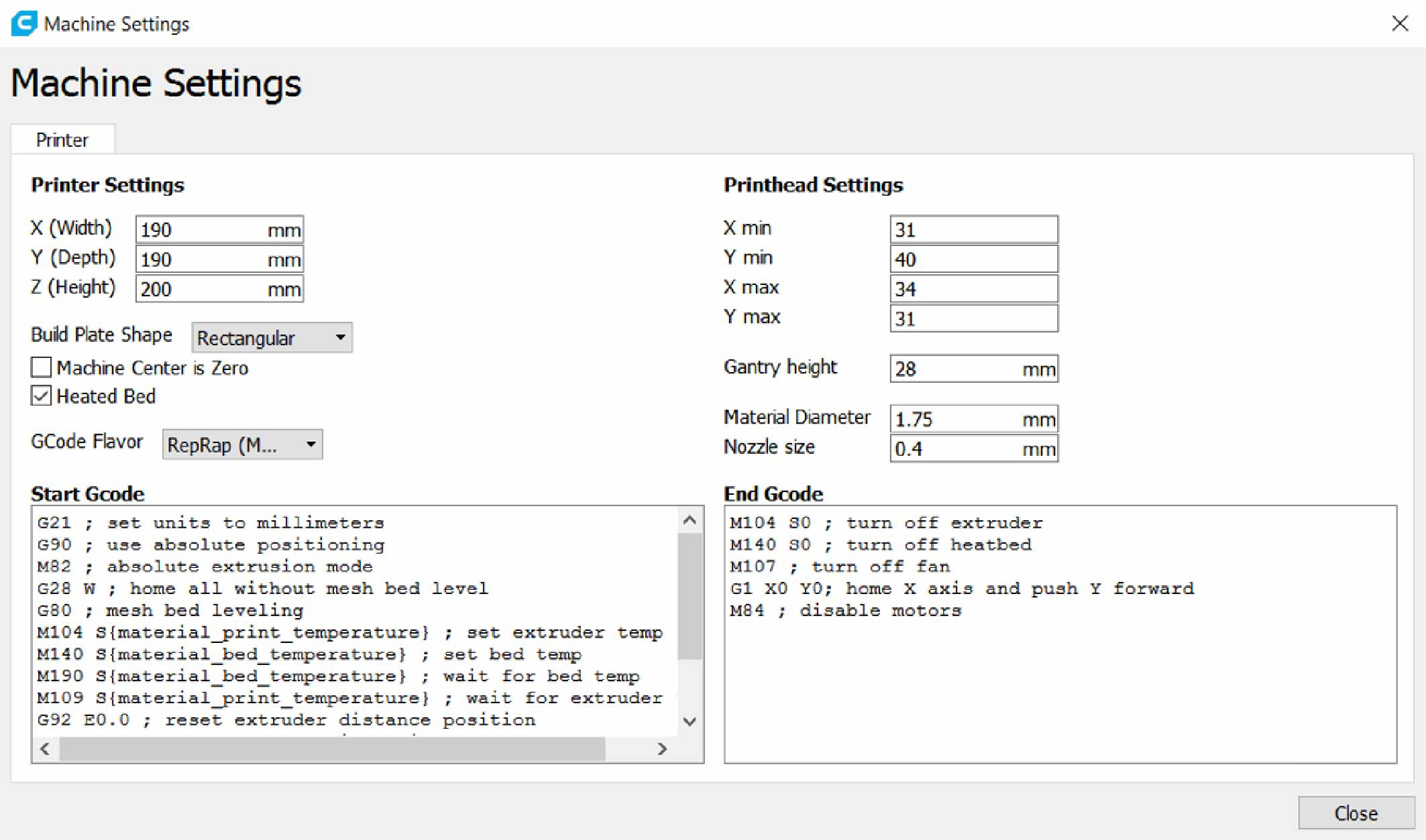This screenshot has height=840, width=1426.
Task: Click the Start Gcode vertical scrollbar thumb
Action: (x=690, y=597)
